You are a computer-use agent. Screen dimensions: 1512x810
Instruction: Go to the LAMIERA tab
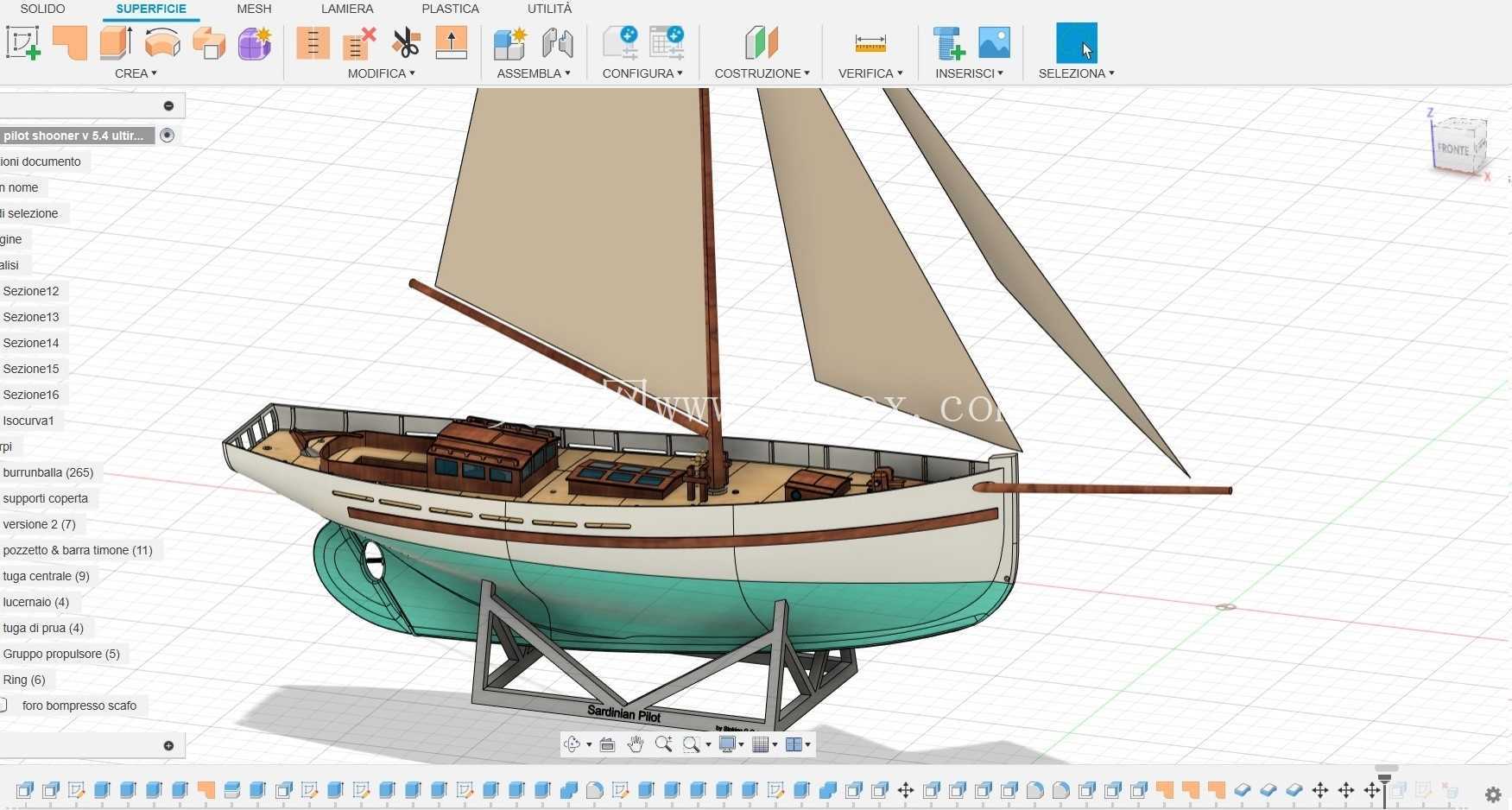pyautogui.click(x=347, y=9)
